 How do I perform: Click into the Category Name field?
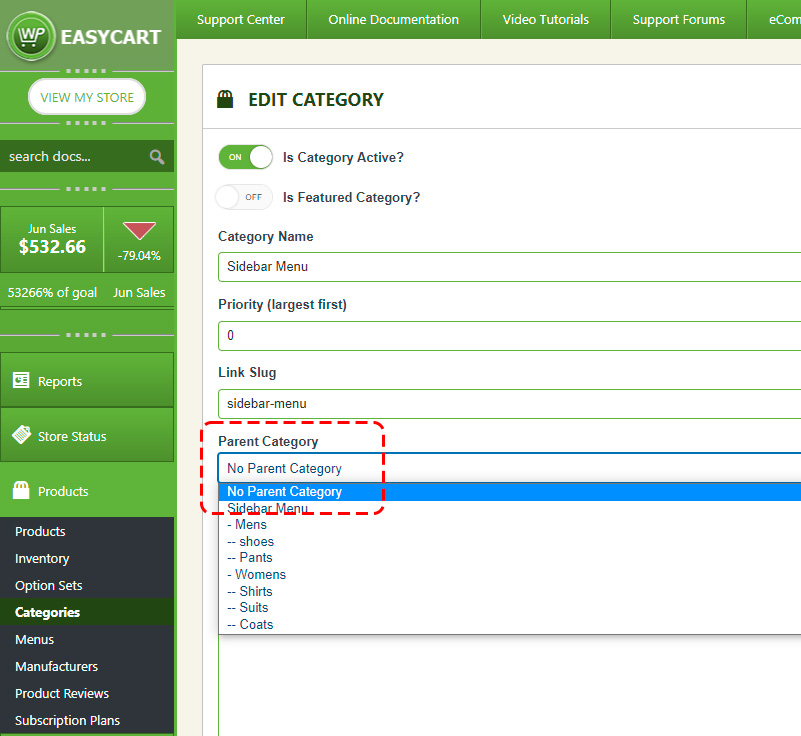[508, 267]
